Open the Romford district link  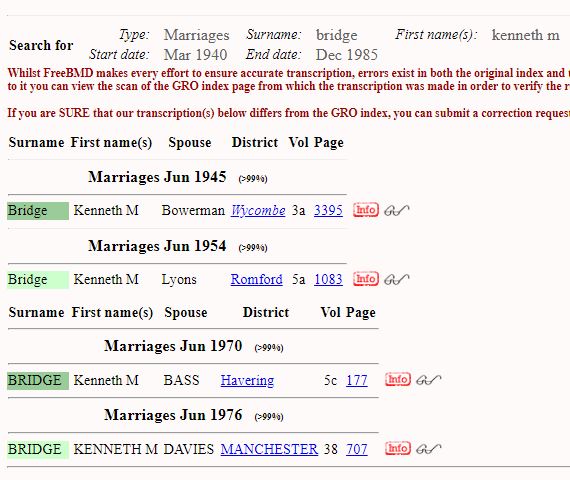tap(256, 279)
